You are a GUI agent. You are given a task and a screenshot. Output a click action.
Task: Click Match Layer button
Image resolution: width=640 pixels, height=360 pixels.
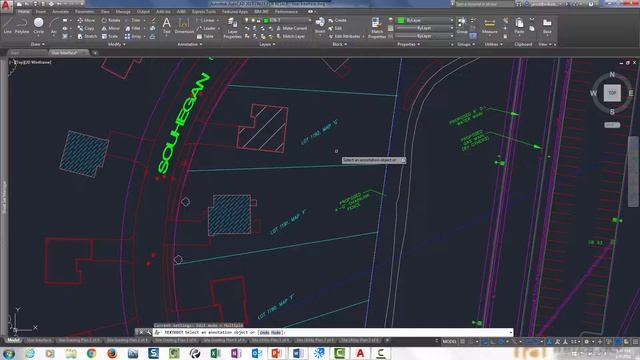(291, 36)
